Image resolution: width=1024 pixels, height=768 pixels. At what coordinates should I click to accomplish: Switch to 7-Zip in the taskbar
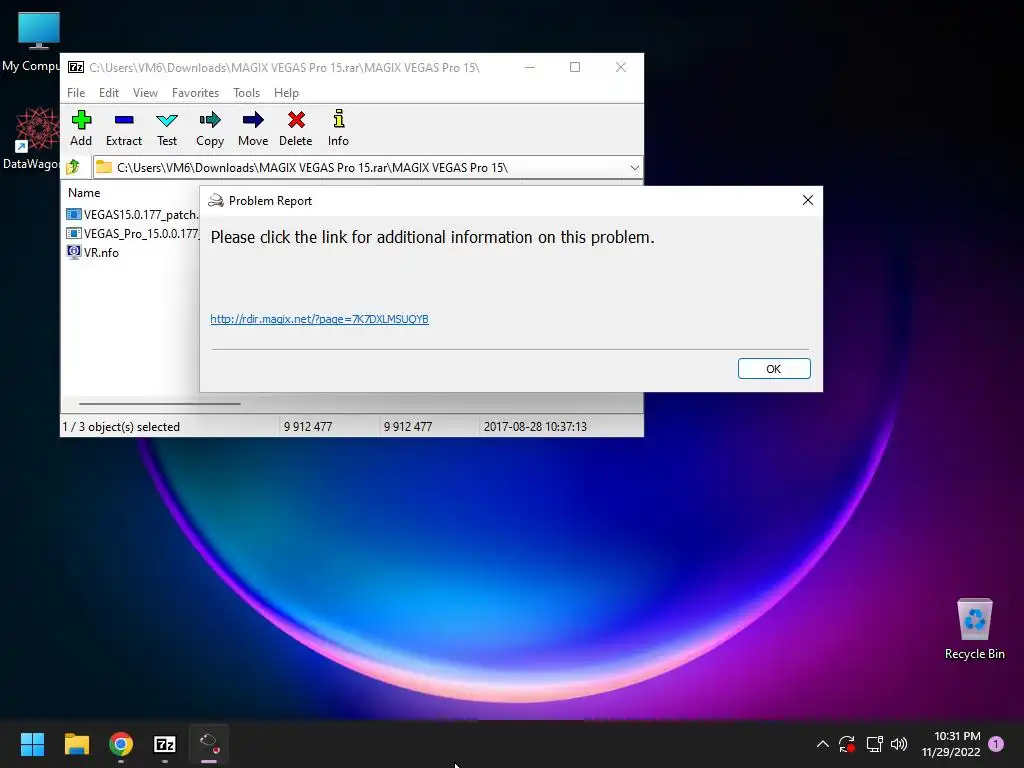[165, 744]
